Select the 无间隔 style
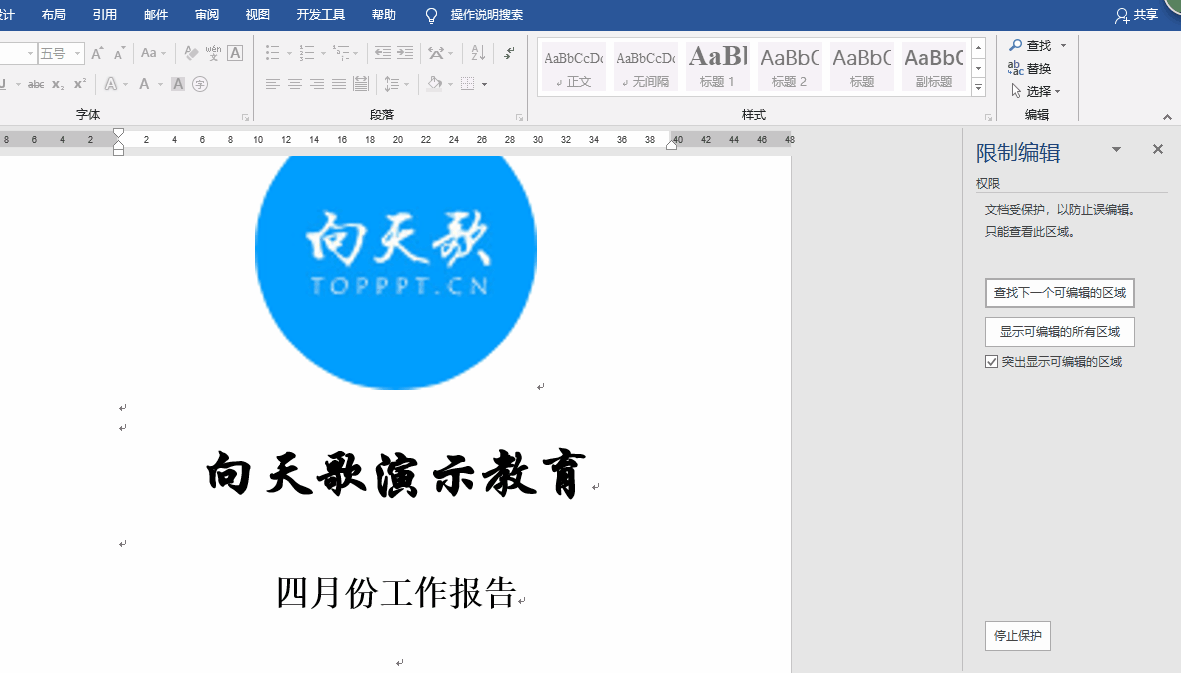The image size is (1181, 673). [645, 67]
